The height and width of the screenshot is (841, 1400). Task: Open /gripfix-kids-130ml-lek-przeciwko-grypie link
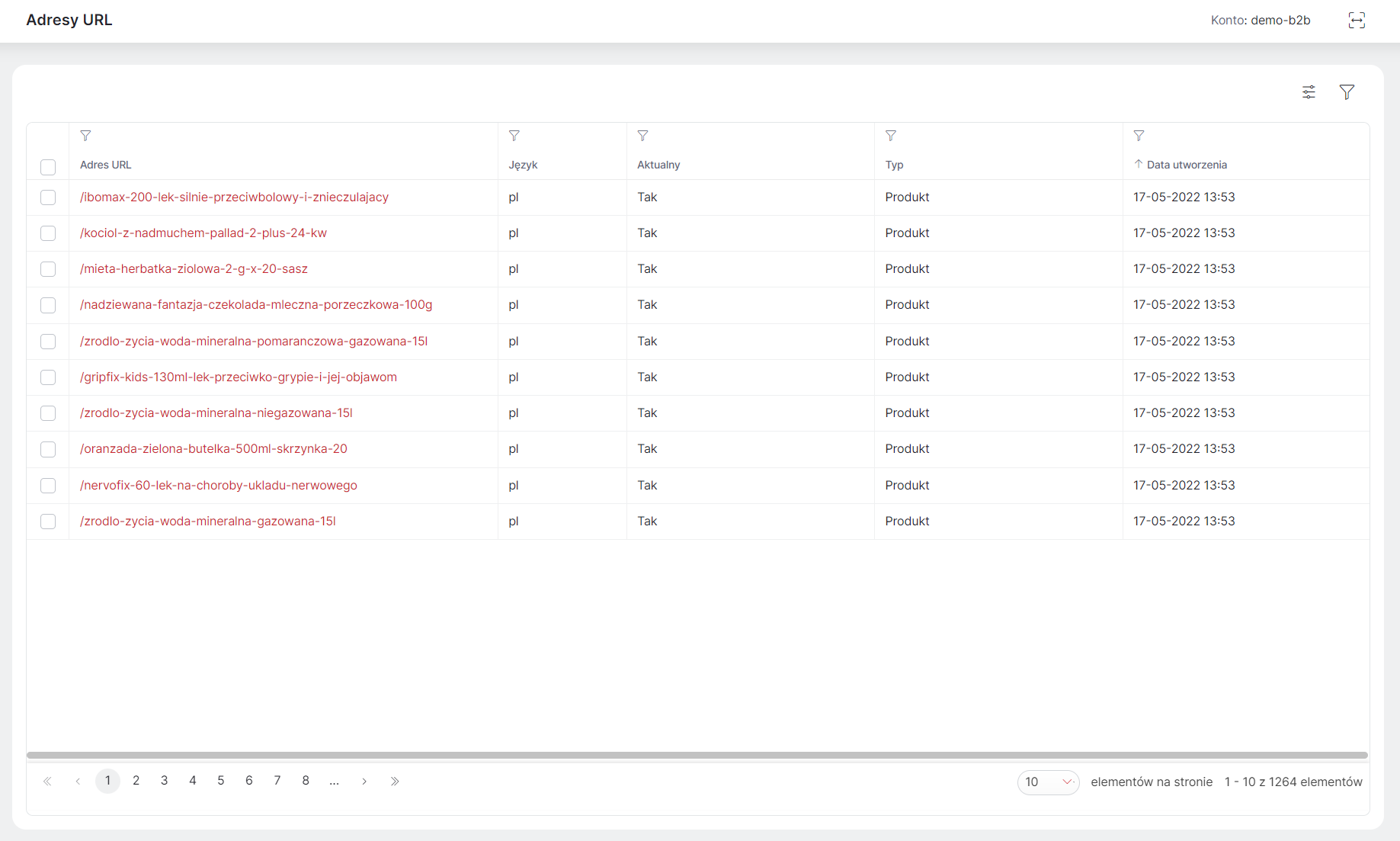pyautogui.click(x=239, y=377)
